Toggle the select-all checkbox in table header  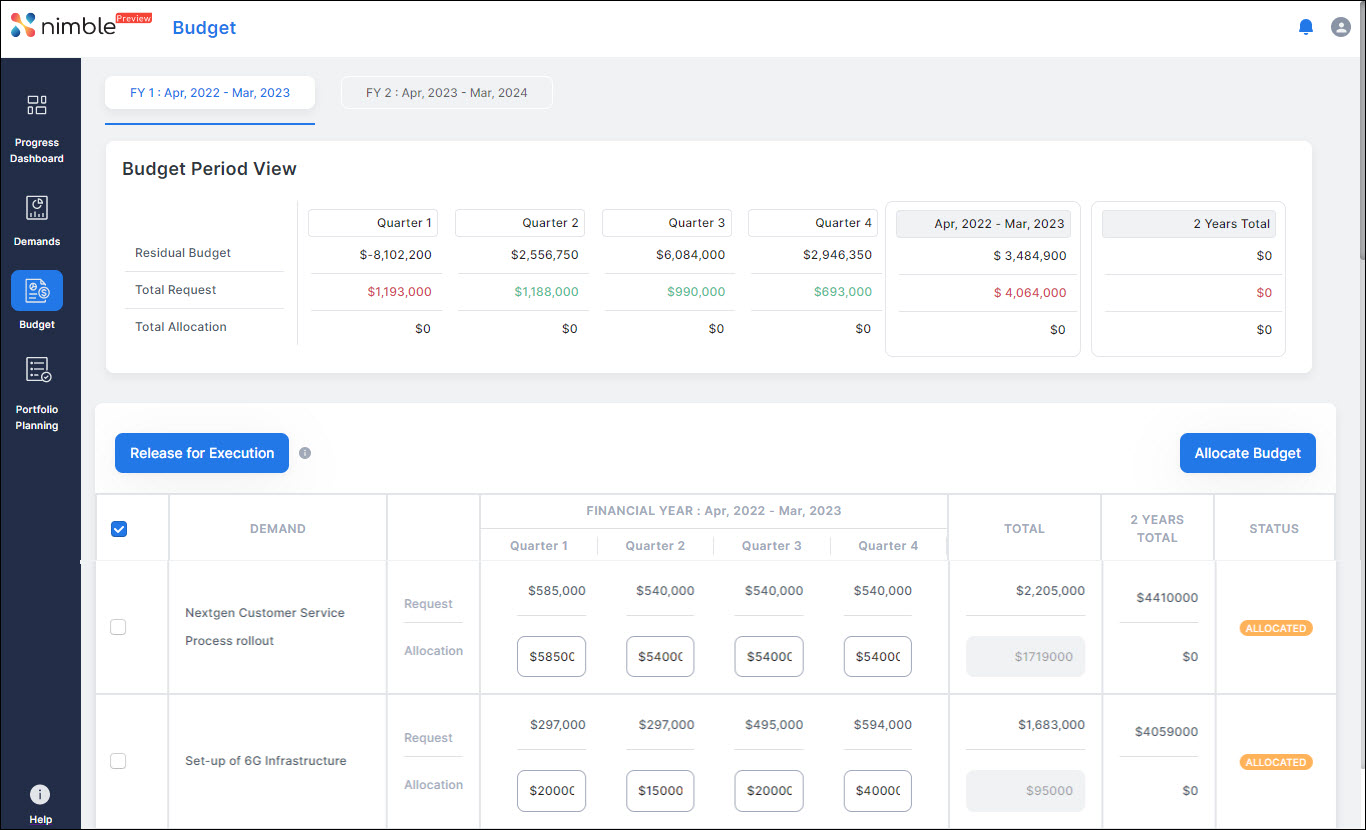point(119,529)
